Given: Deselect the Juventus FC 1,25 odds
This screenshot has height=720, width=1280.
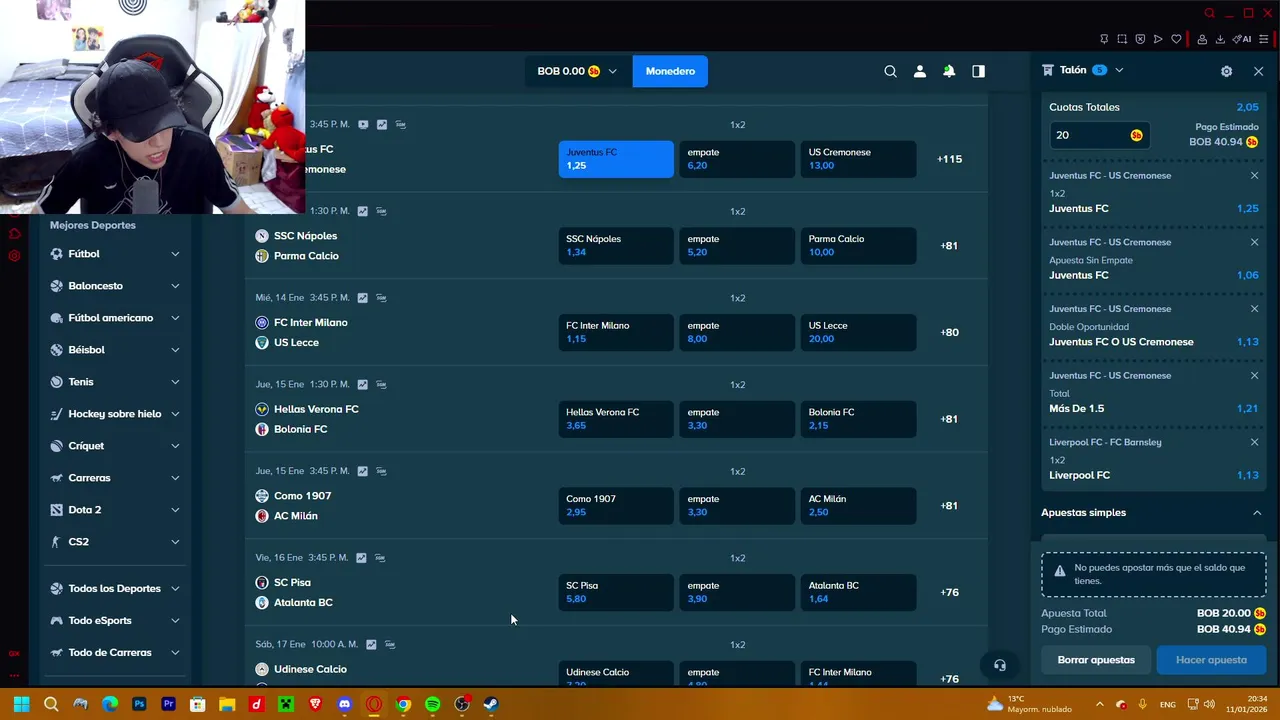Looking at the screenshot, I should (616, 159).
